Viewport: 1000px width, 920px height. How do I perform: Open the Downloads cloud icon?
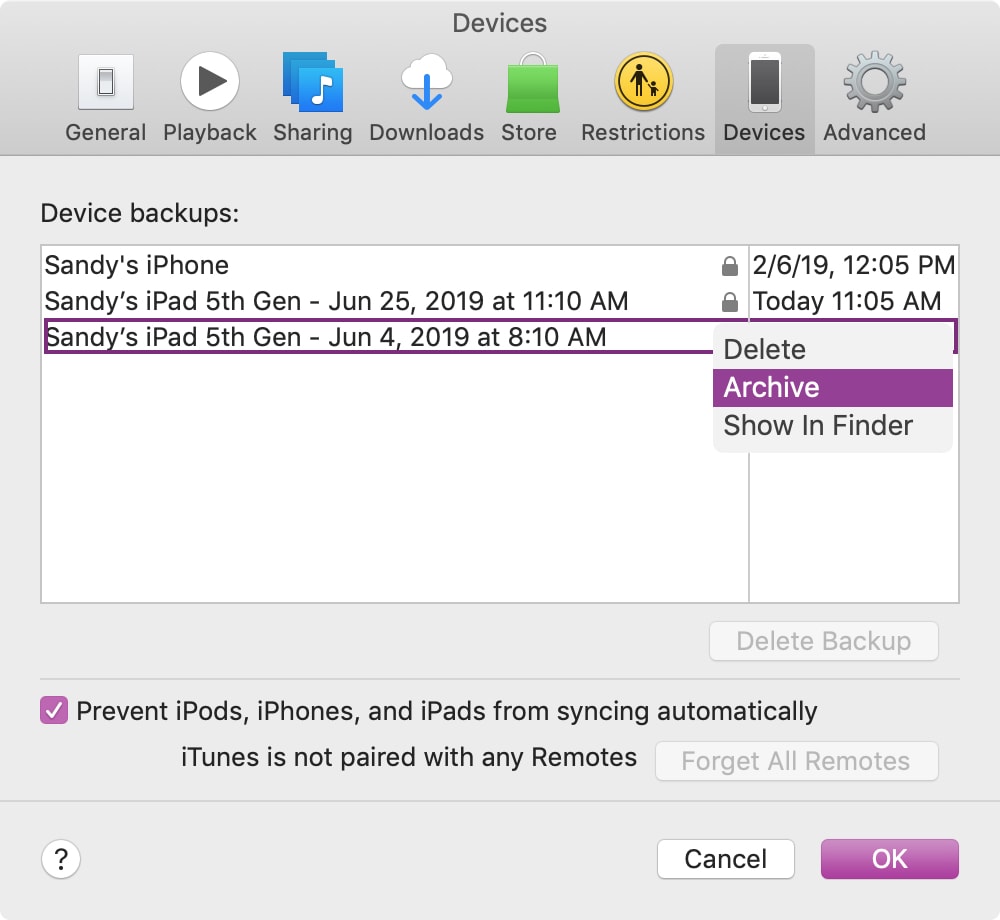(x=427, y=82)
